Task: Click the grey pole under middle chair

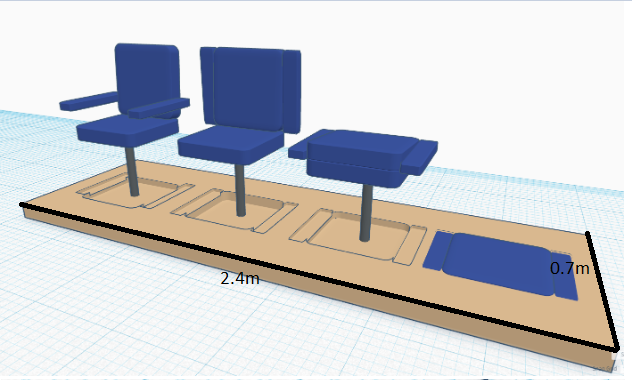Action: [x=240, y=190]
